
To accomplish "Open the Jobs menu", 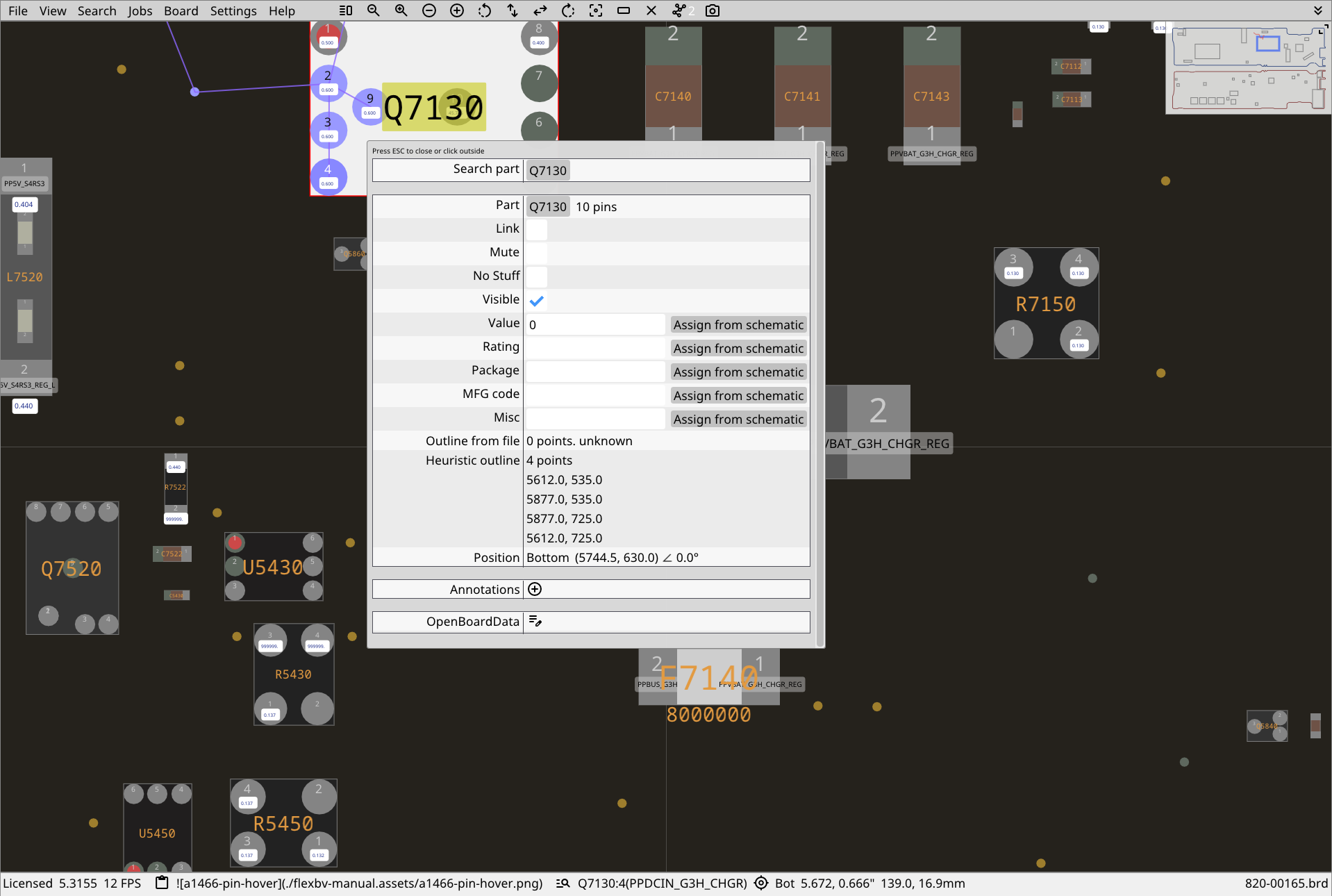I will (140, 10).
